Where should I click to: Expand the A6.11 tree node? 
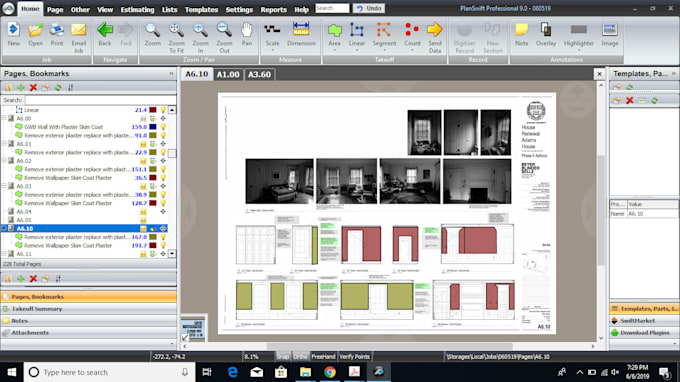4,254
